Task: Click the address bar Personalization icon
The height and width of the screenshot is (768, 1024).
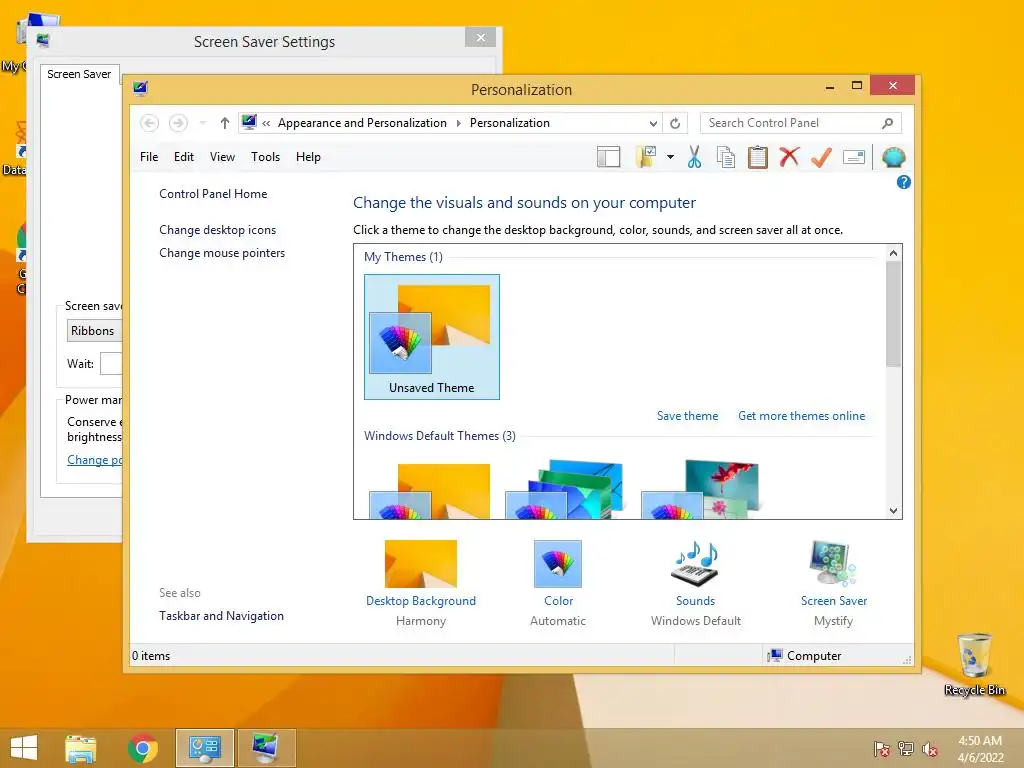Action: click(249, 122)
